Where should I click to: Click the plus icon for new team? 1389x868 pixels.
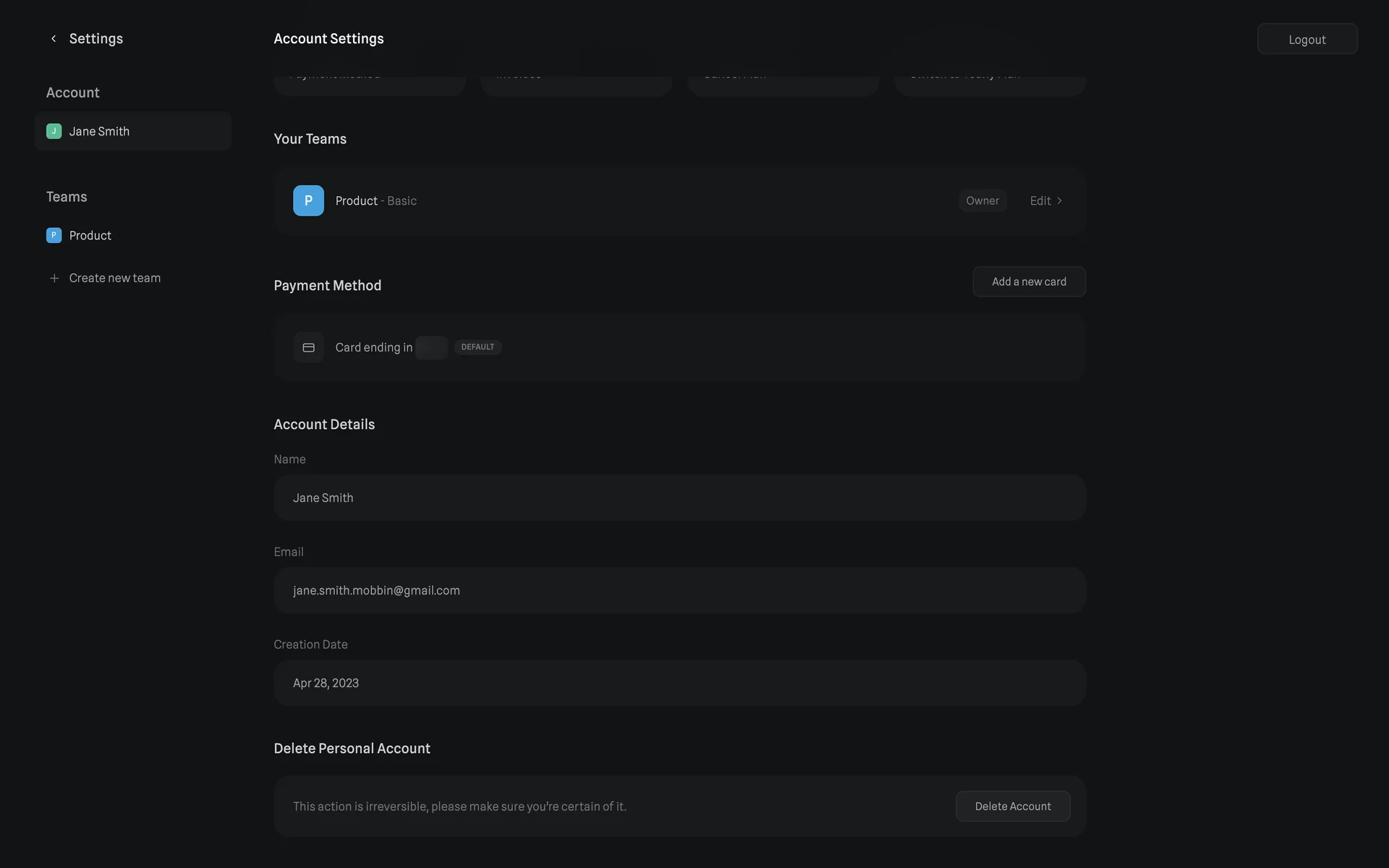54,278
